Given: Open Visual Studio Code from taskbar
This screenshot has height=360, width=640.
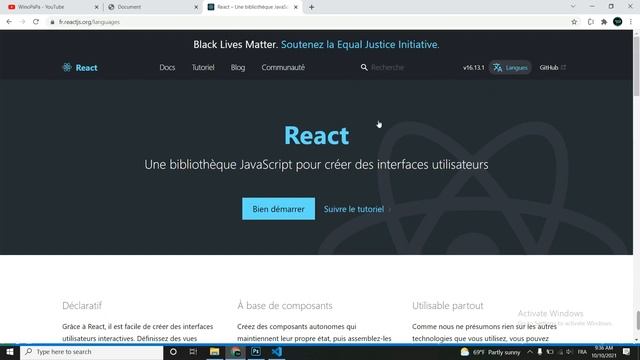Looking at the screenshot, I should click(277, 351).
